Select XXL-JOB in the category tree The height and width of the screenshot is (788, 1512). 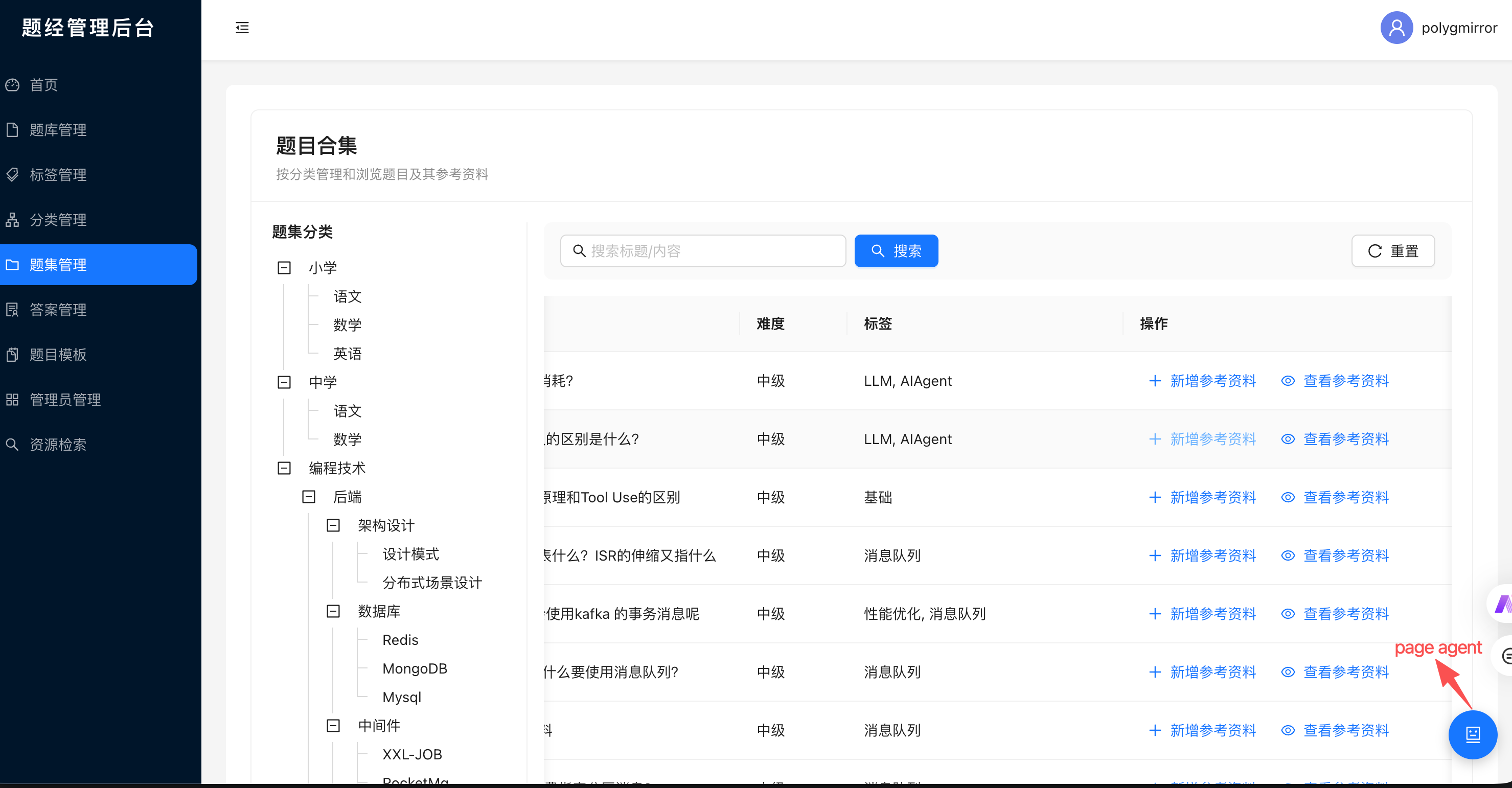click(412, 754)
